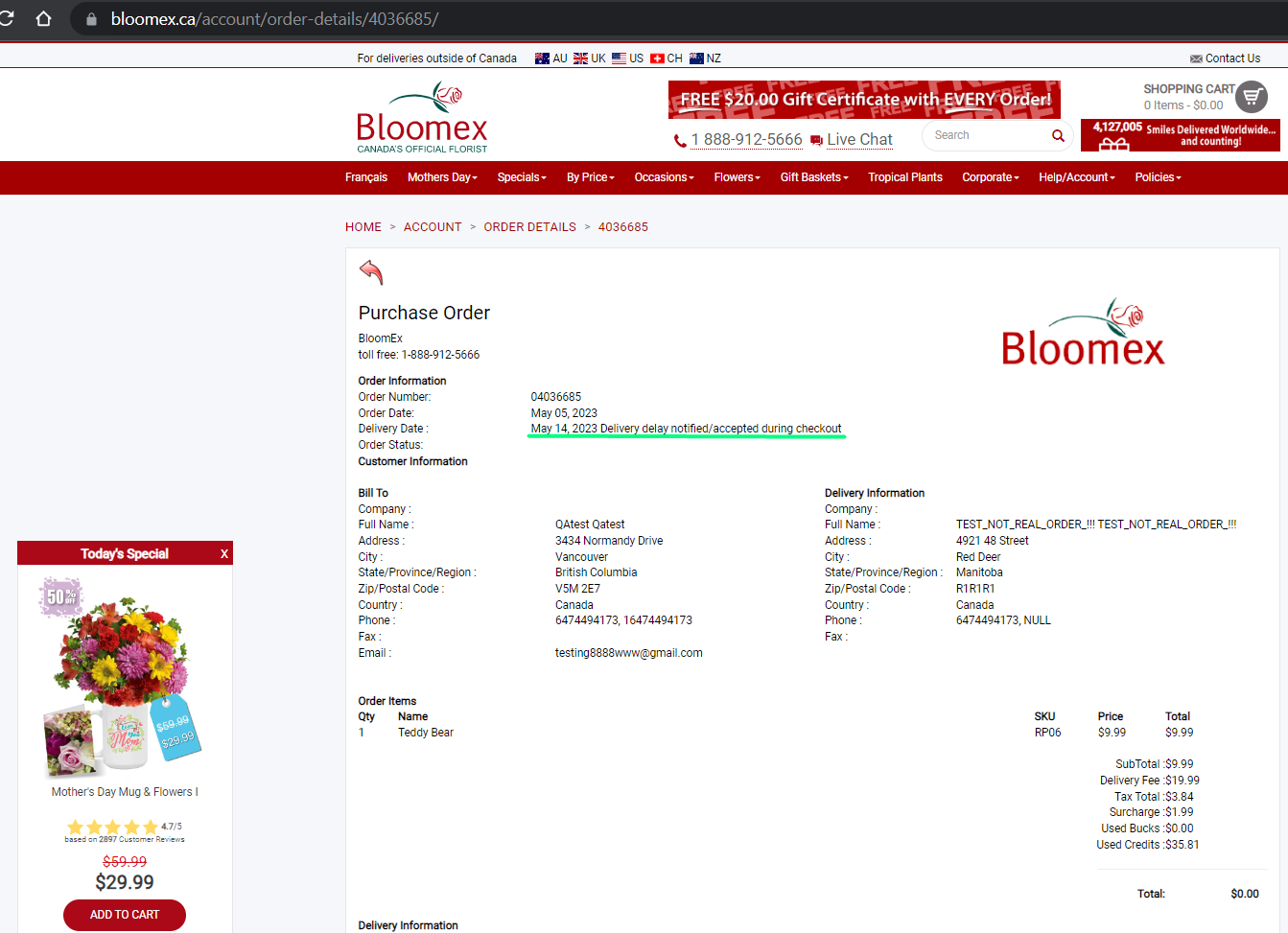This screenshot has height=933, width=1288.
Task: Open the Tropical Plants menu item
Action: pos(905,177)
